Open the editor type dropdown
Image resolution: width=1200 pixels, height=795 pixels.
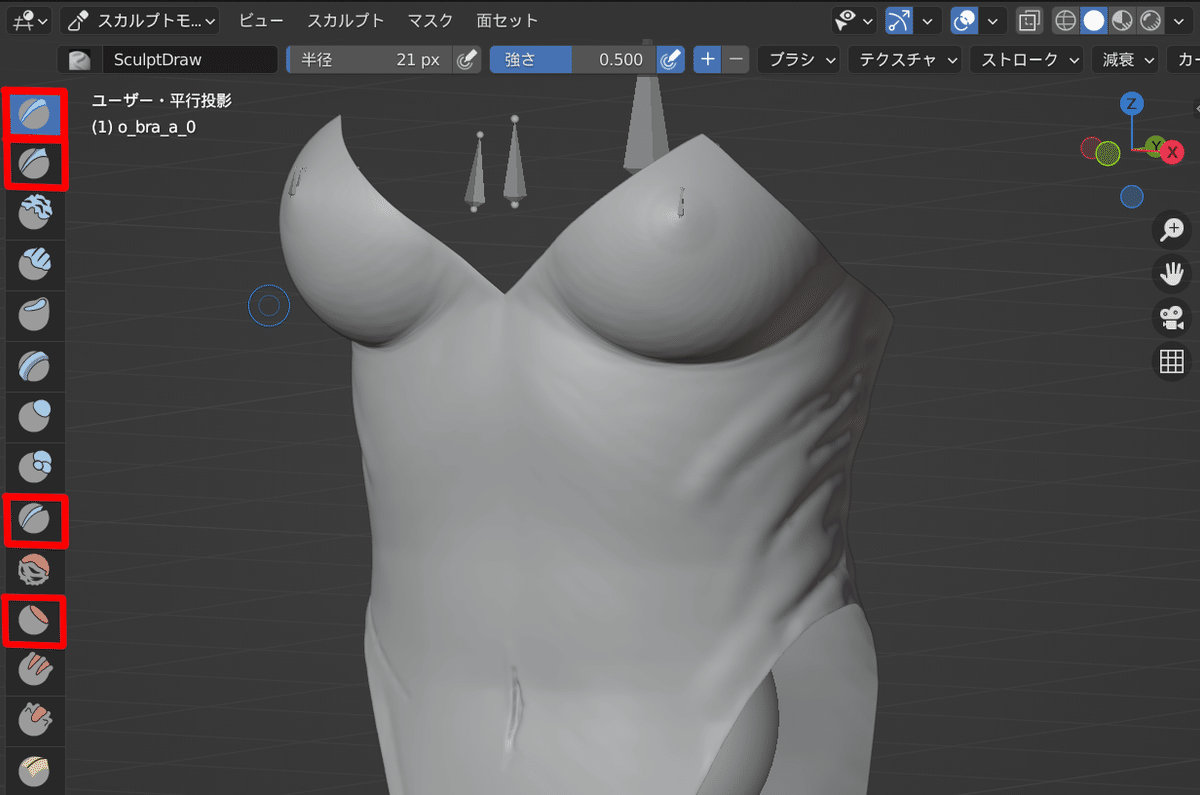click(29, 20)
